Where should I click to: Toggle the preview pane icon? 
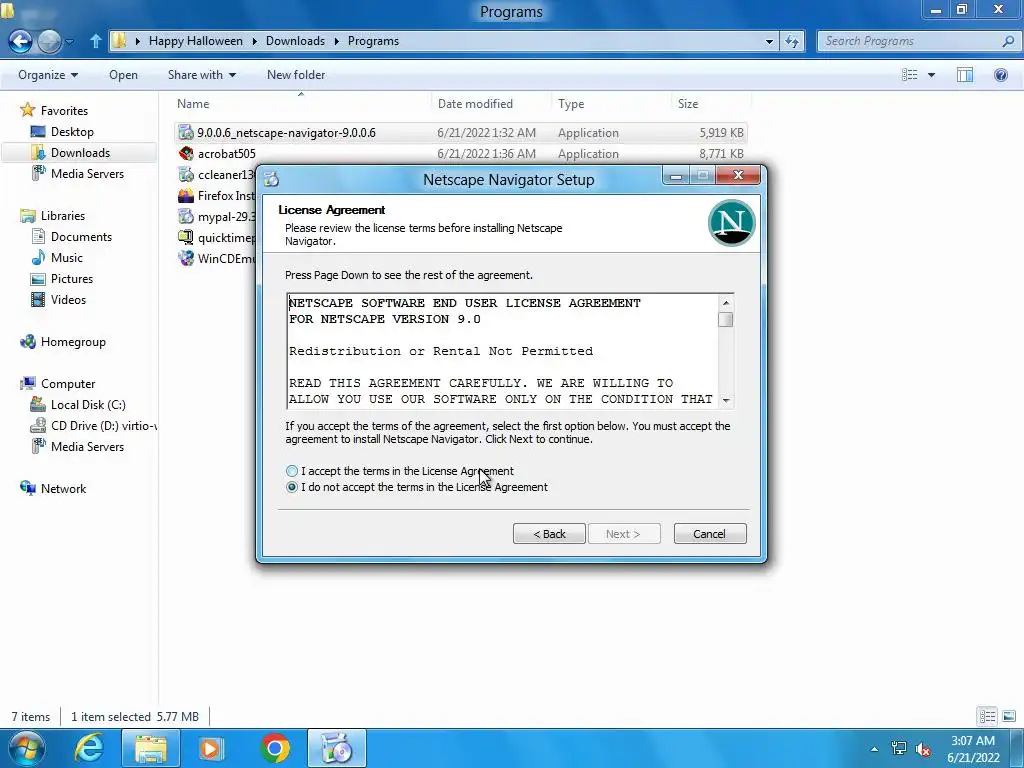(x=965, y=75)
